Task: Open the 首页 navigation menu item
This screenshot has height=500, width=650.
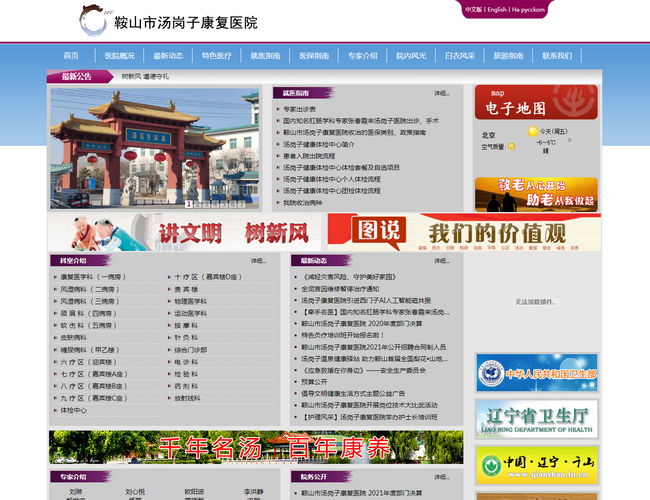Action: tap(71, 56)
